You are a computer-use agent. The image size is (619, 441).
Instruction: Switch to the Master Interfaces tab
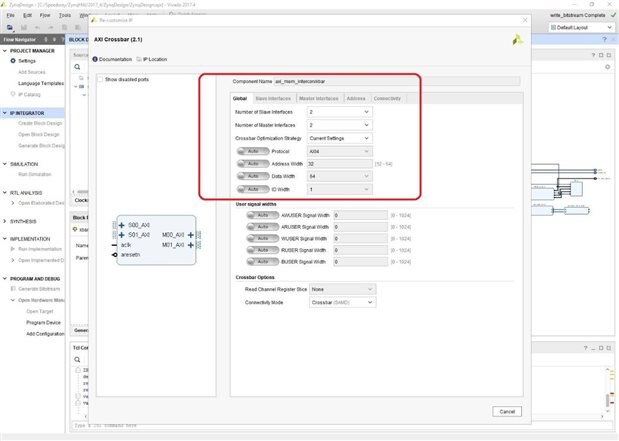(319, 98)
